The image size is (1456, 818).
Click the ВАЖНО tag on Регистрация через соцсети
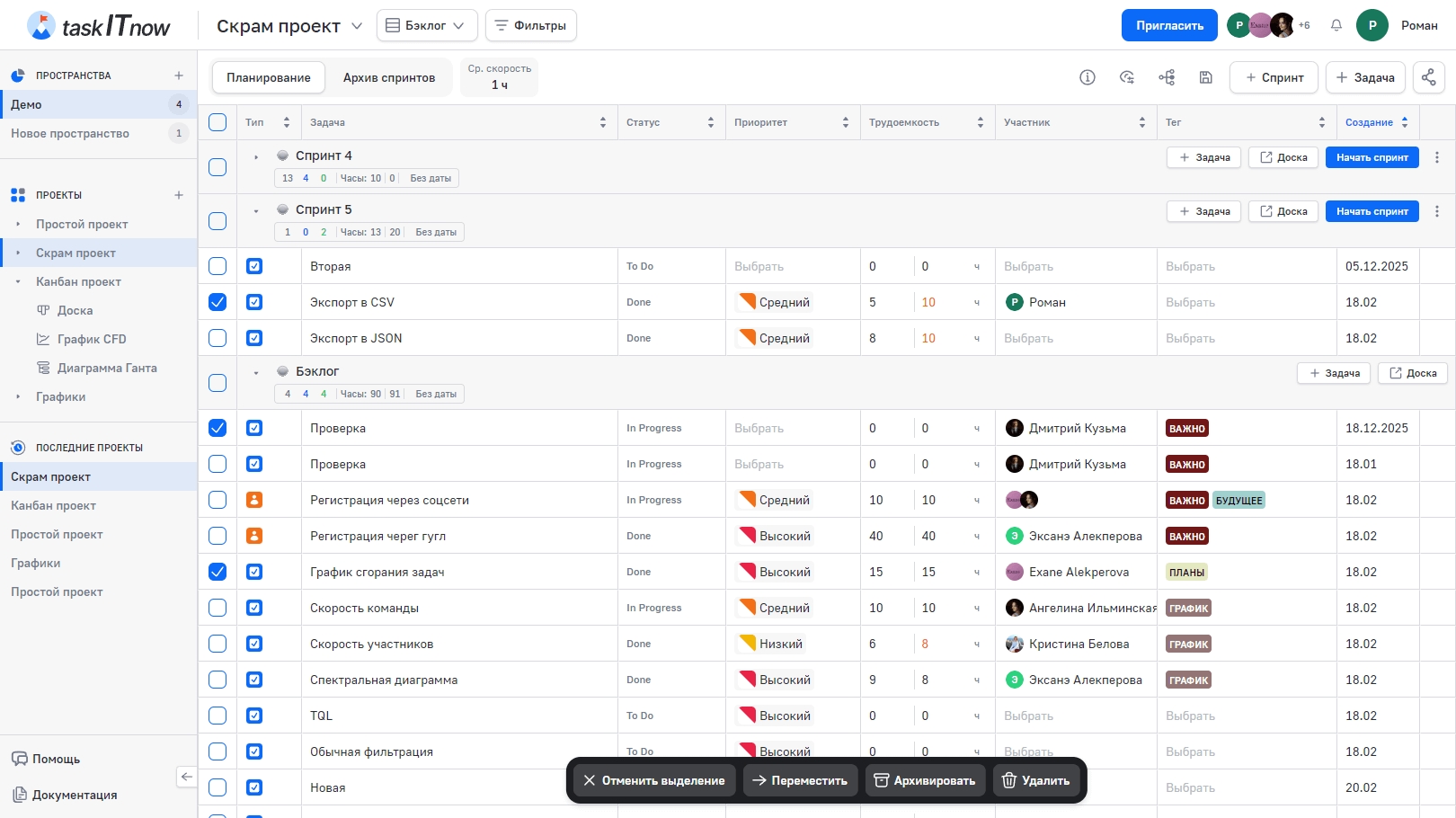coord(1186,501)
